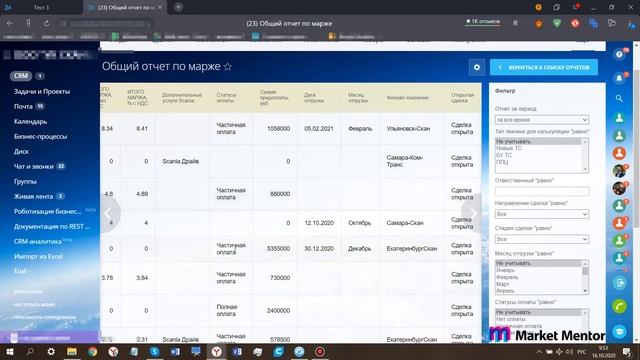
Task: Click prepayment value 5355000 cell
Action: 278,249
